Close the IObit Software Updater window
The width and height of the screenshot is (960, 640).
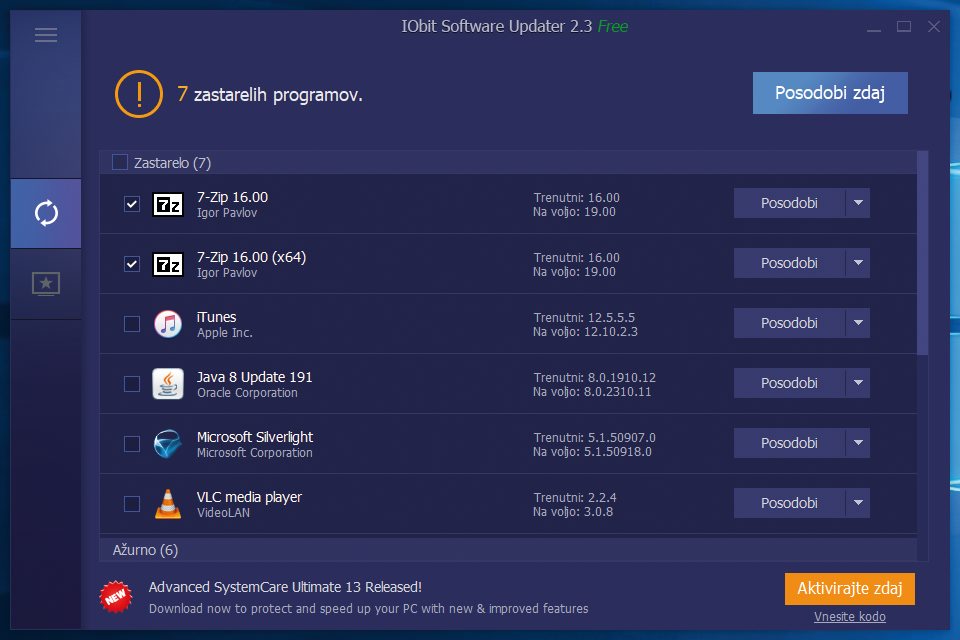click(x=934, y=26)
